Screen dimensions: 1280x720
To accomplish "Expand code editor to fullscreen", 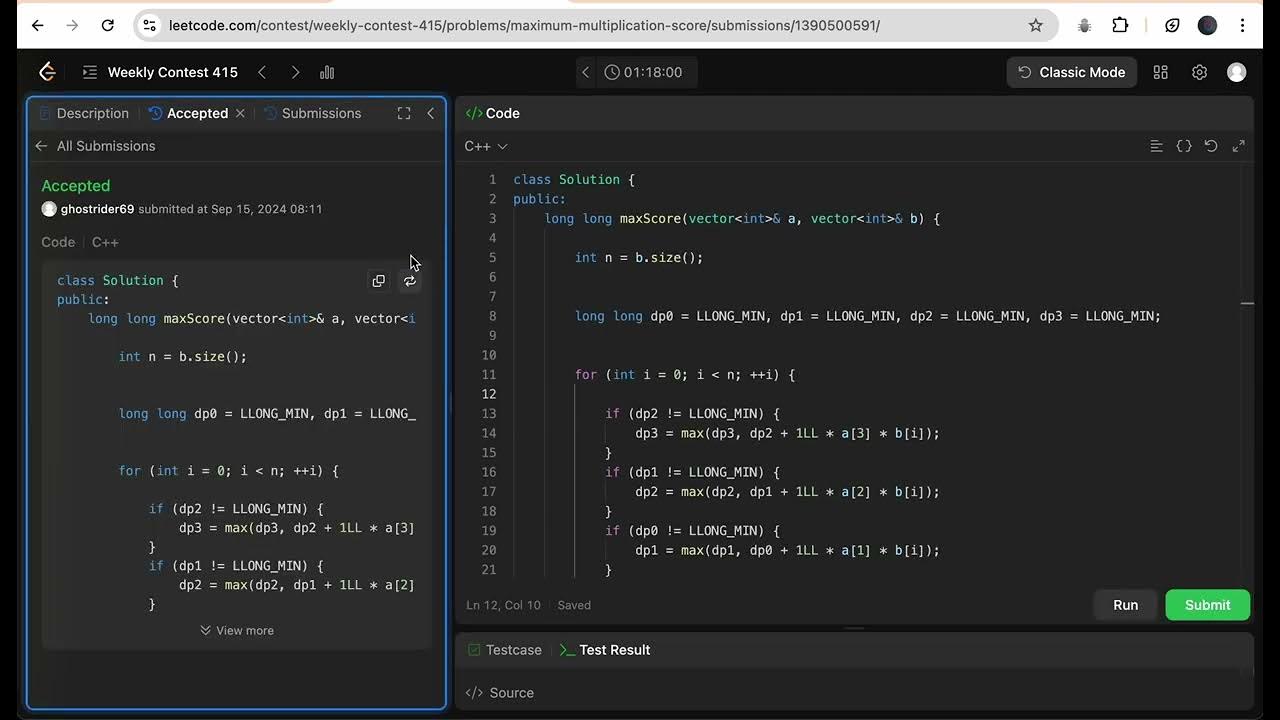I will (1238, 146).
